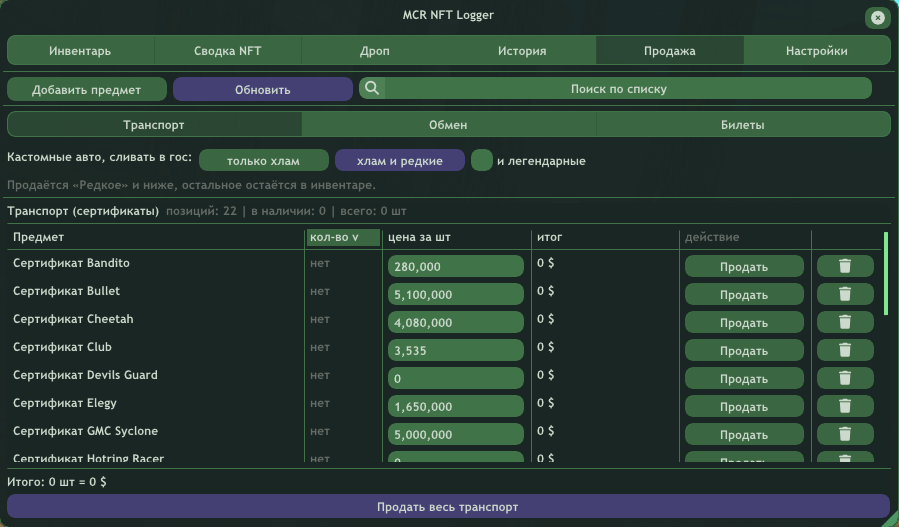
Task: Go to the История tab
Action: point(522,50)
